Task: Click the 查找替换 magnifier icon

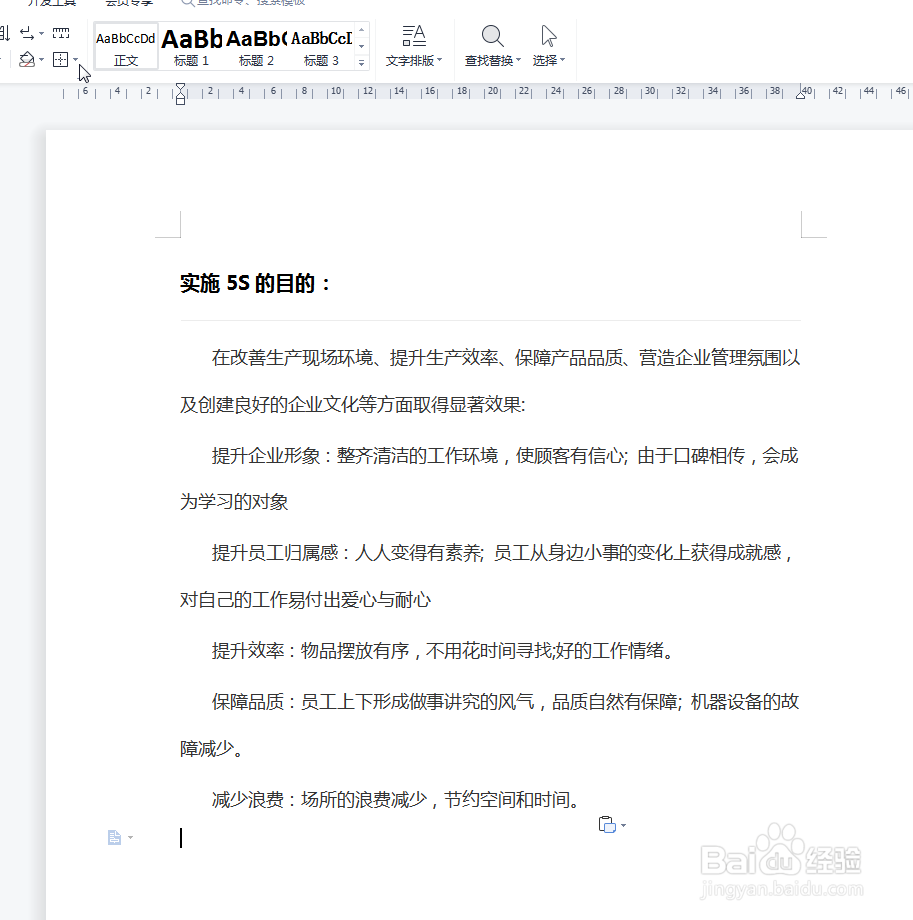Action: (492, 36)
